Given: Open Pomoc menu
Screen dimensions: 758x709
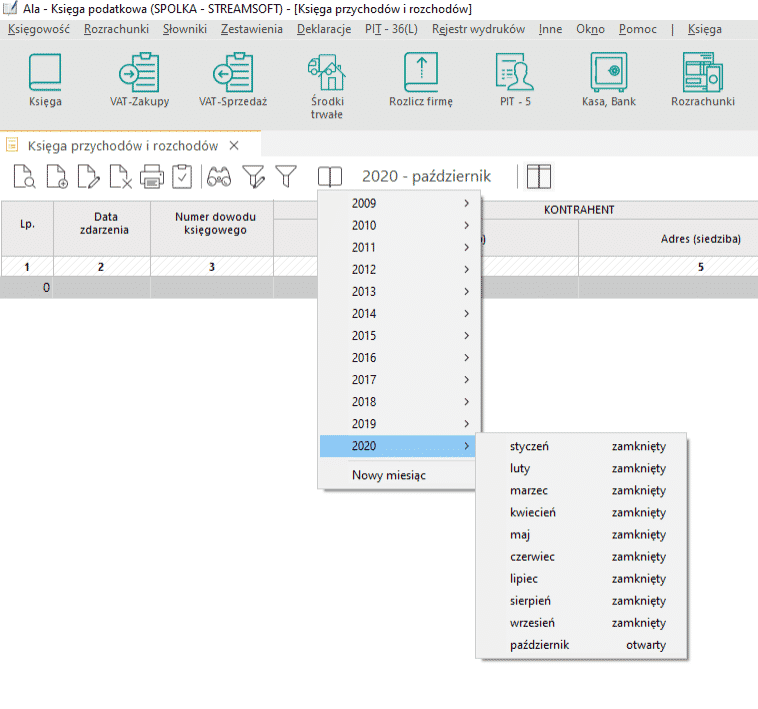Looking at the screenshot, I should click(x=638, y=29).
